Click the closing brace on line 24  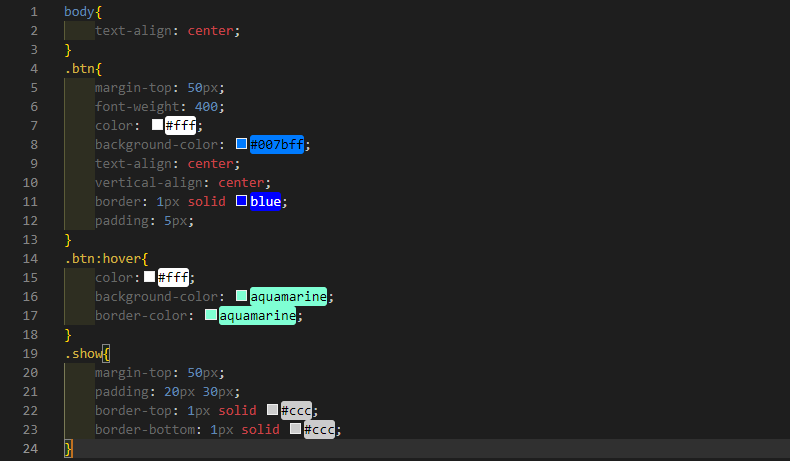point(68,448)
